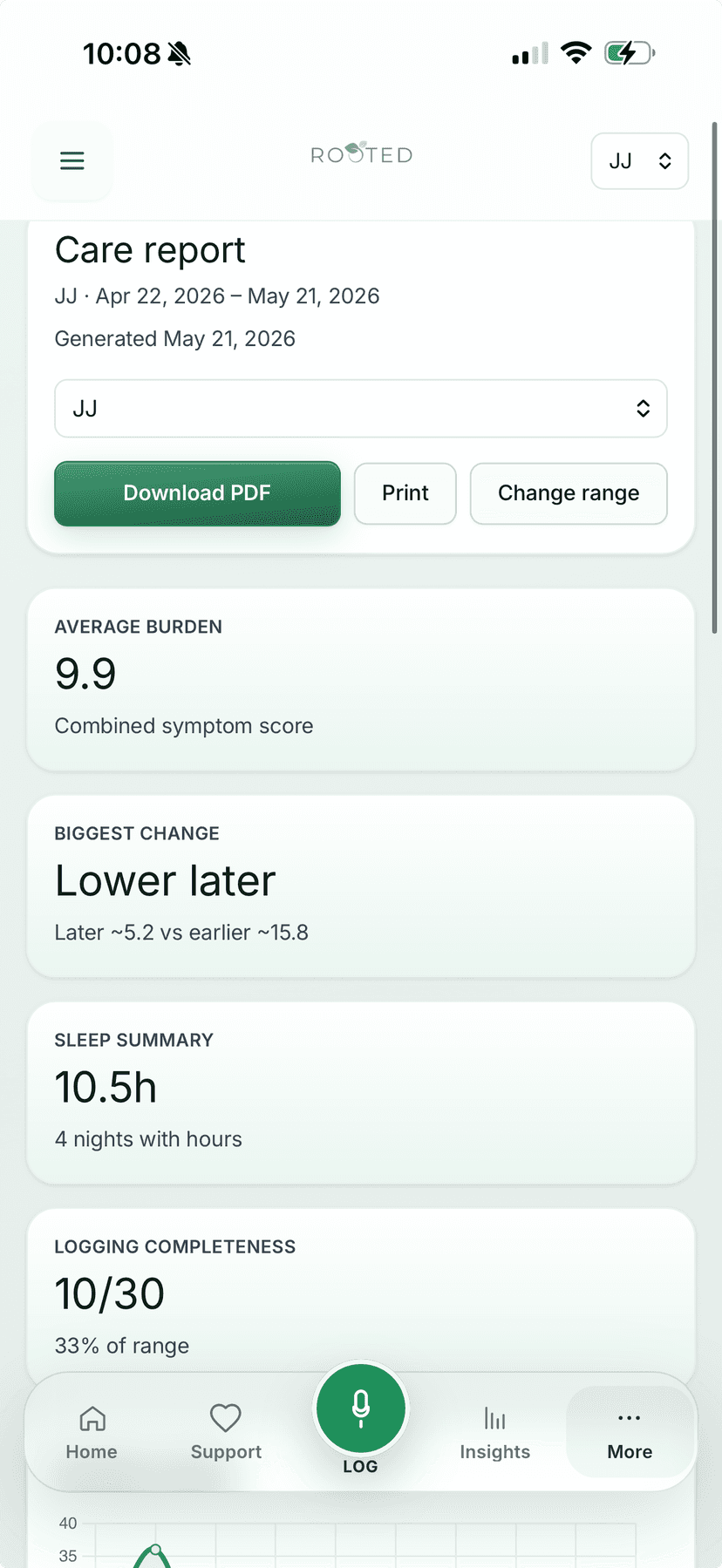Screen dimensions: 722x1568
Task: Click the battery charging icon
Action: [x=630, y=53]
